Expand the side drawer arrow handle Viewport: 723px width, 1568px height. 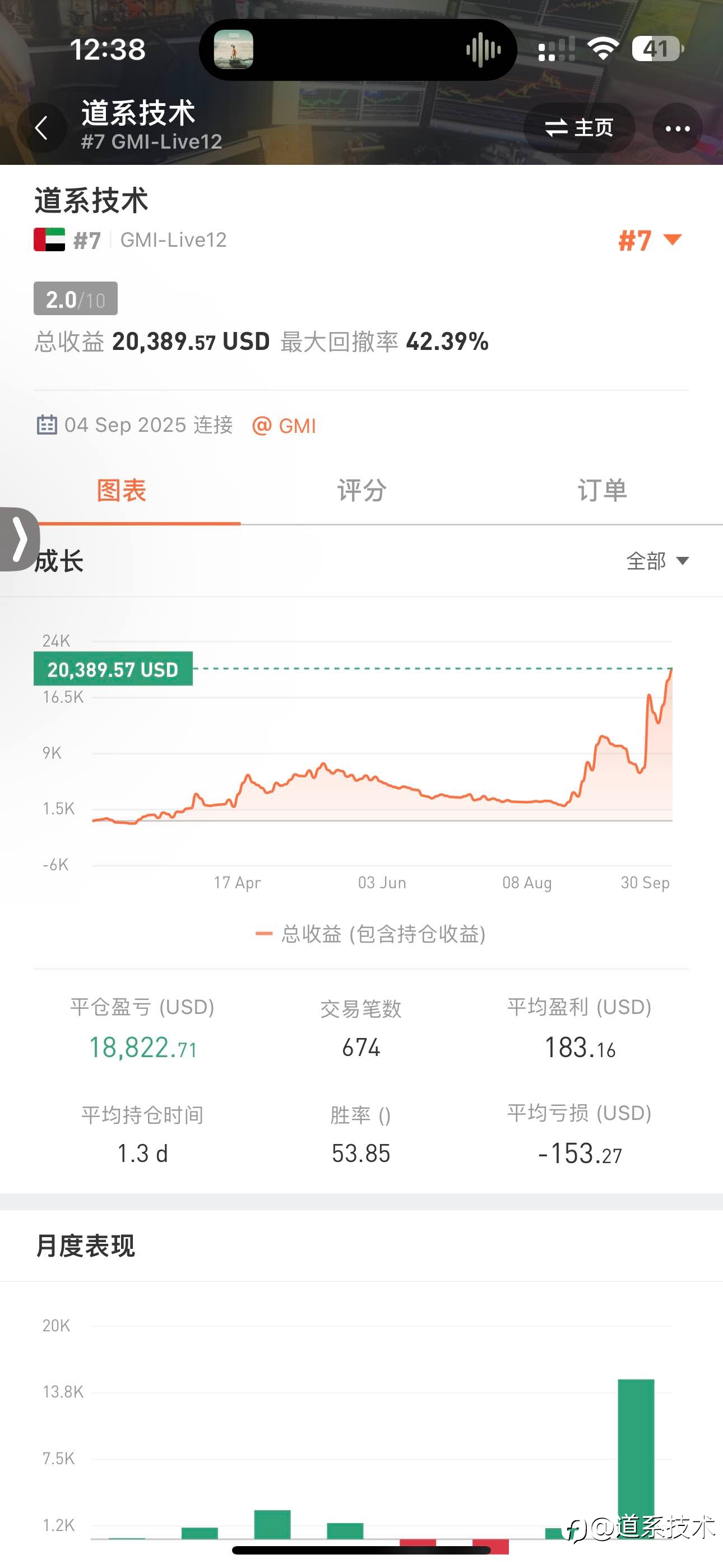[x=19, y=539]
